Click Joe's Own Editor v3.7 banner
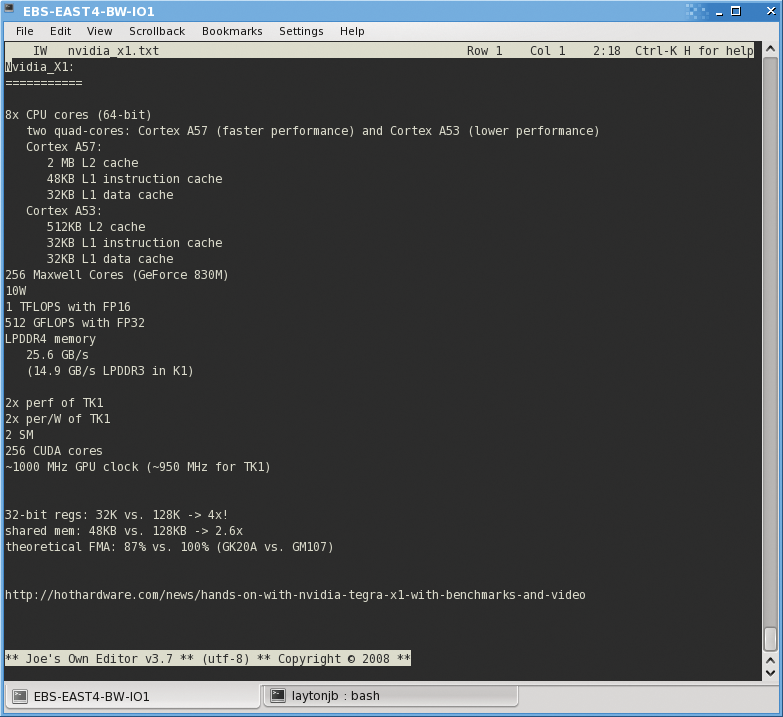Screen dimensions: 783x717 point(208,659)
